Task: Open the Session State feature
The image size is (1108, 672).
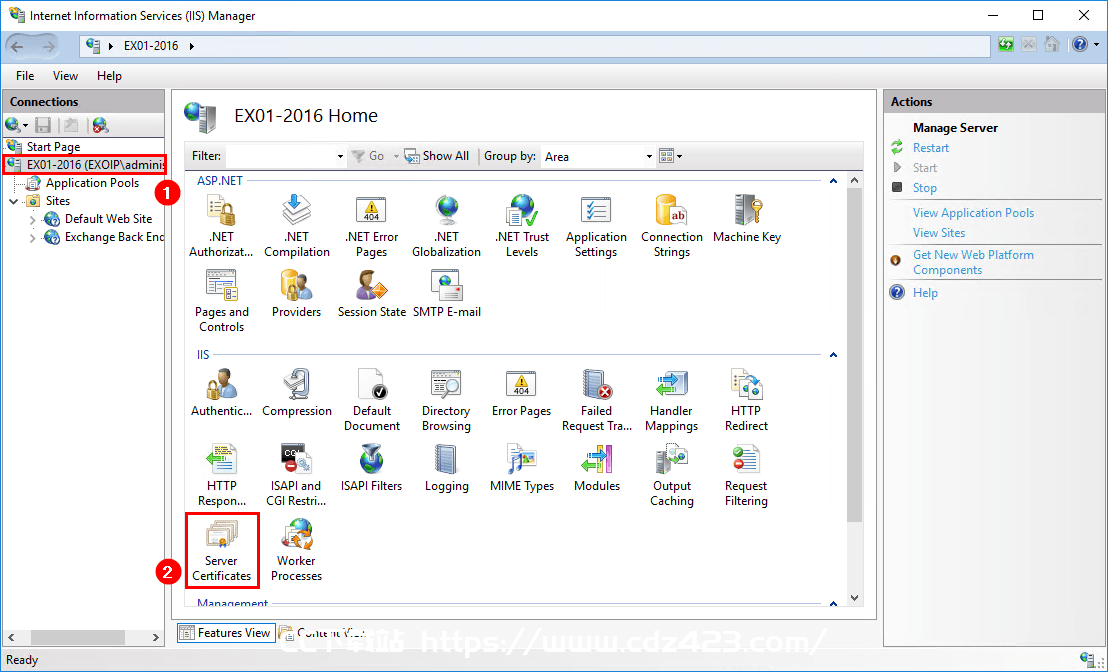Action: point(372,294)
